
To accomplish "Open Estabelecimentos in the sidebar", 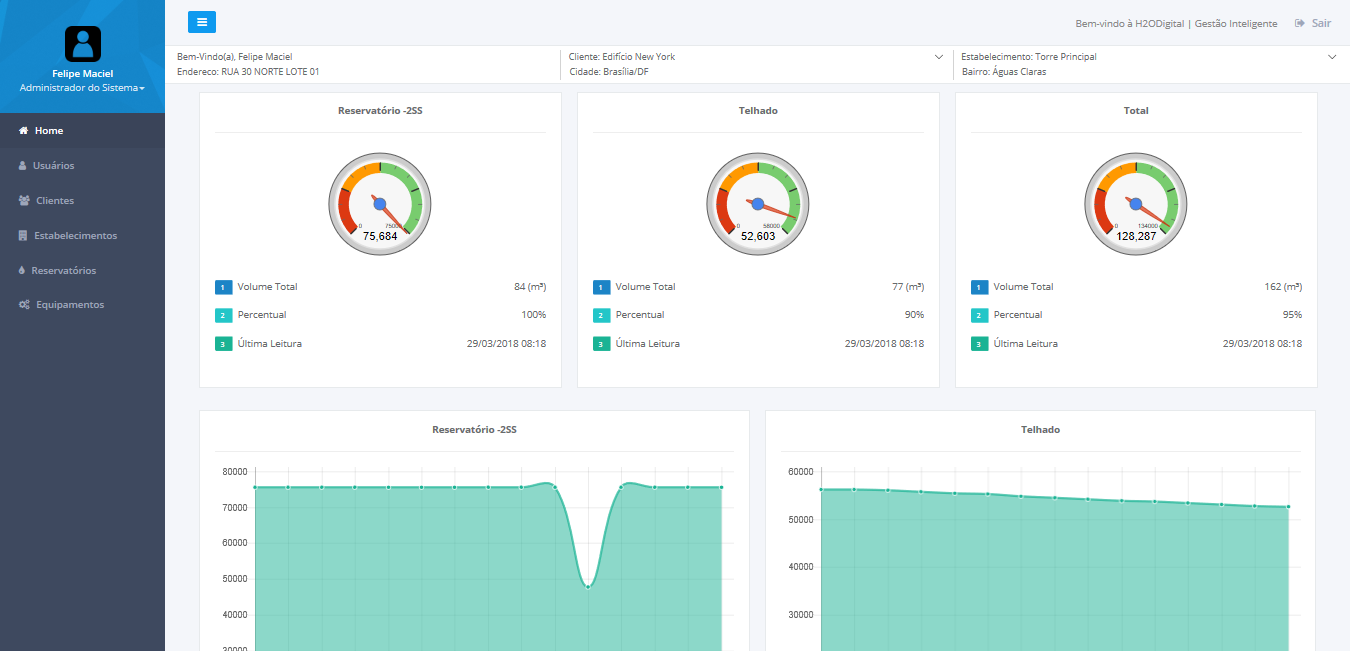I will click(x=82, y=236).
